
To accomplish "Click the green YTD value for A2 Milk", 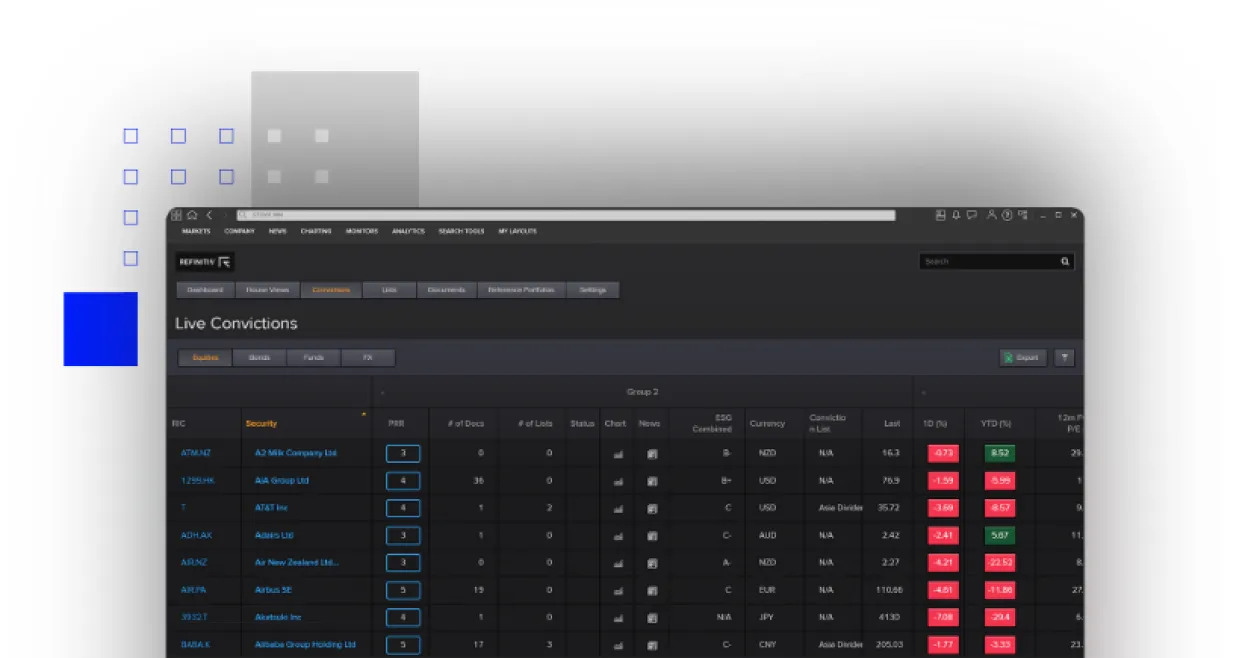I will point(999,453).
